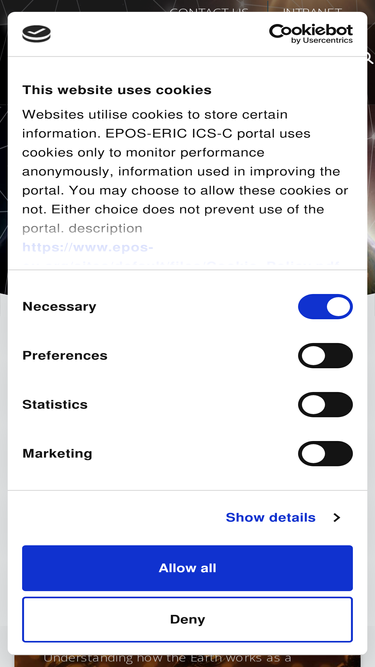Click the Statistics category label
Screen dimensions: 375x667
point(55,405)
